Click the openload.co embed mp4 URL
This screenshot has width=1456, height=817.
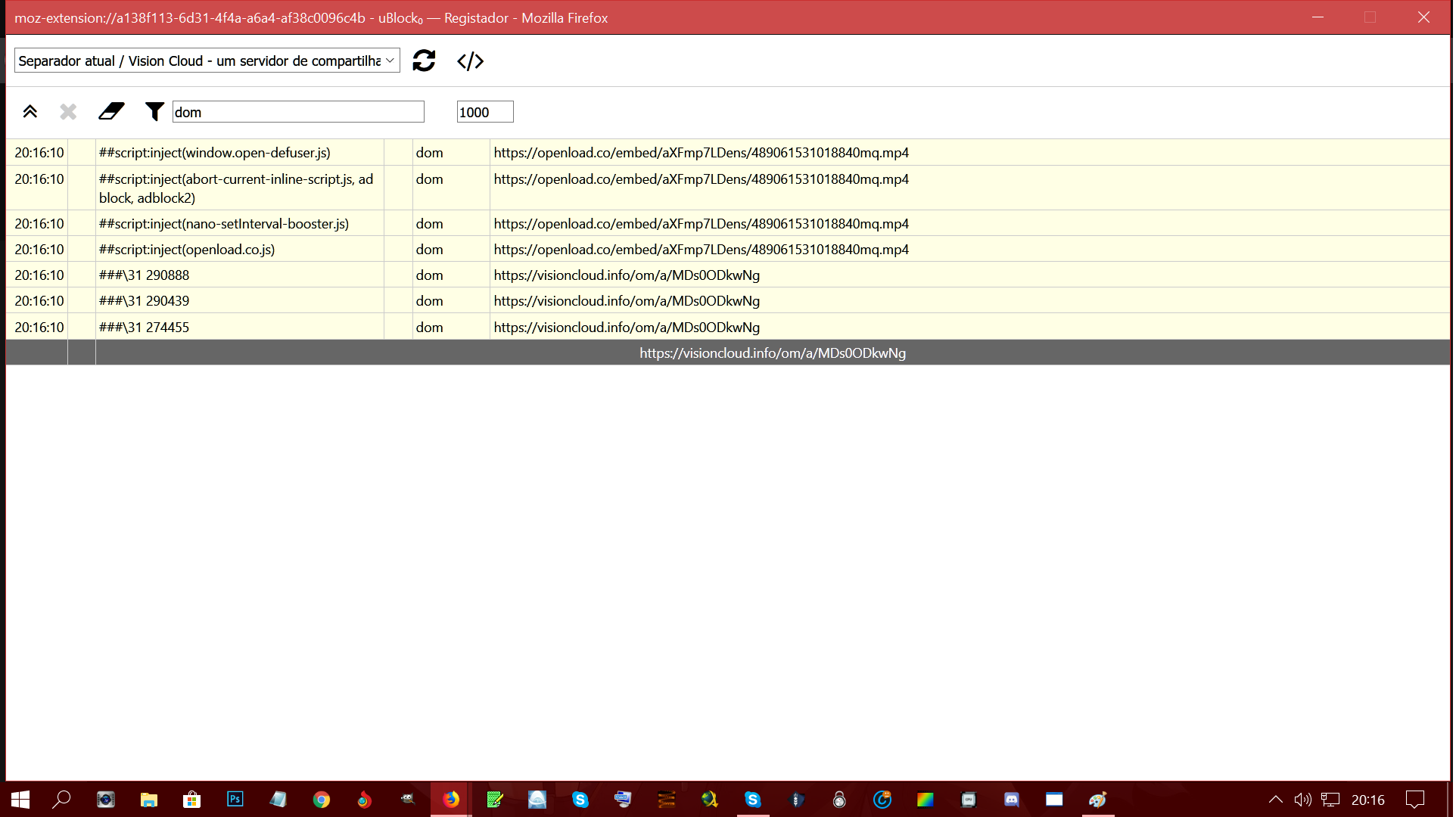coord(701,152)
